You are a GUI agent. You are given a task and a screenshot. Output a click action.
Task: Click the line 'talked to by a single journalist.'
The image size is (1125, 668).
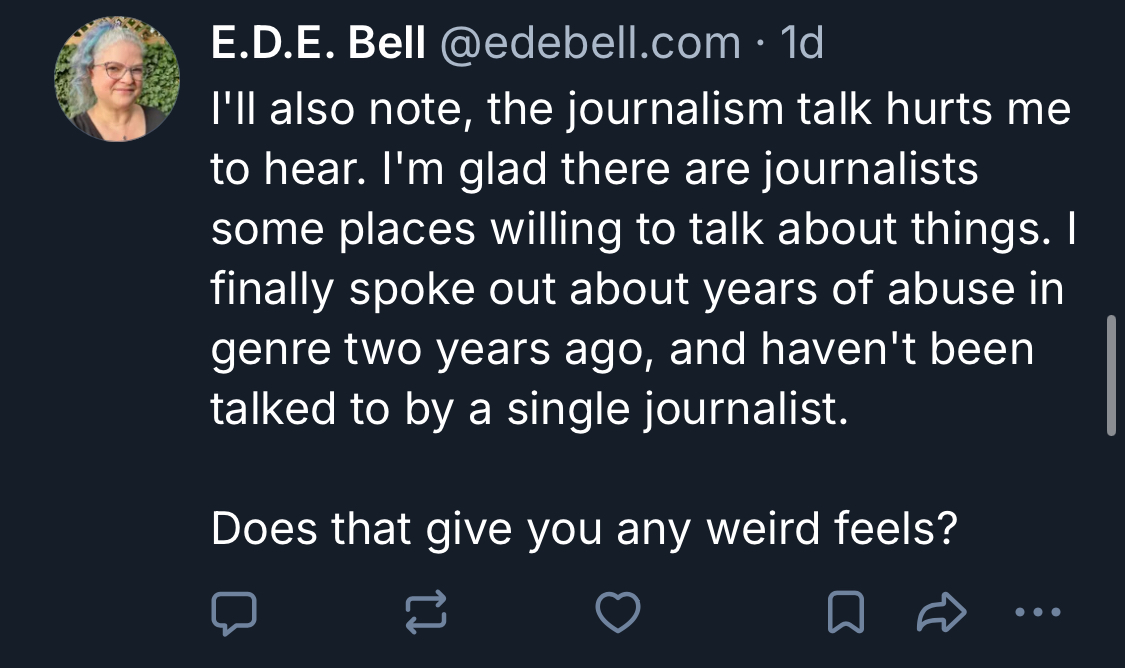click(x=529, y=410)
